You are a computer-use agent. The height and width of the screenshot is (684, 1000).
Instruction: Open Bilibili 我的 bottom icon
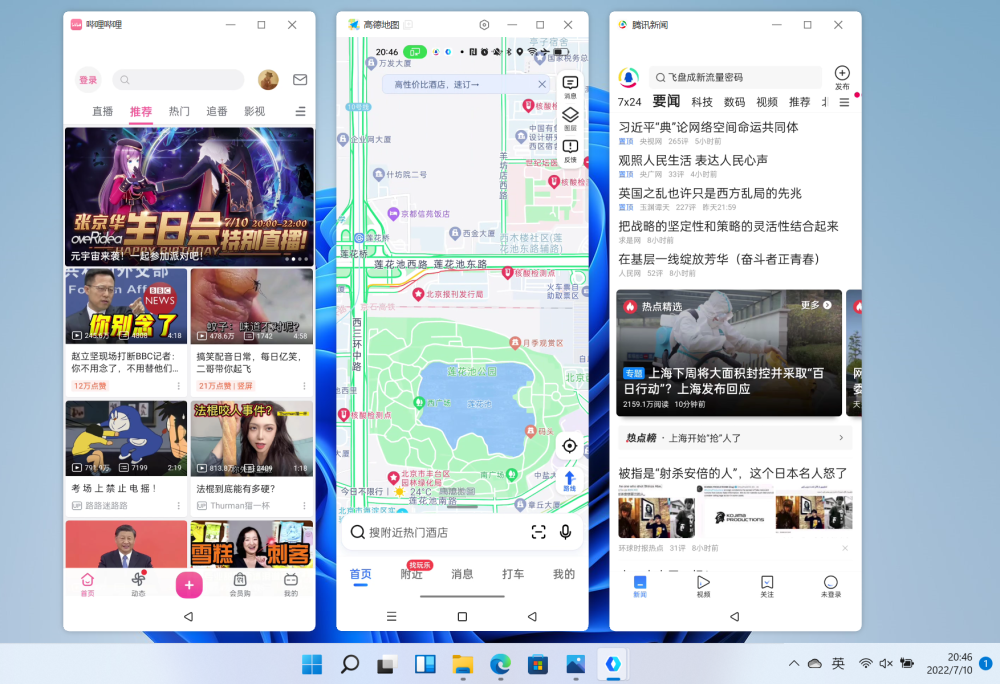(291, 583)
